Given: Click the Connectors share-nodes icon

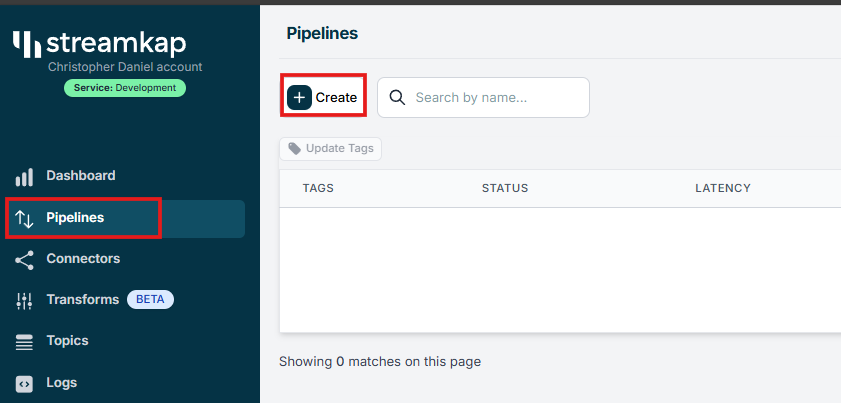Looking at the screenshot, I should coord(24,260).
